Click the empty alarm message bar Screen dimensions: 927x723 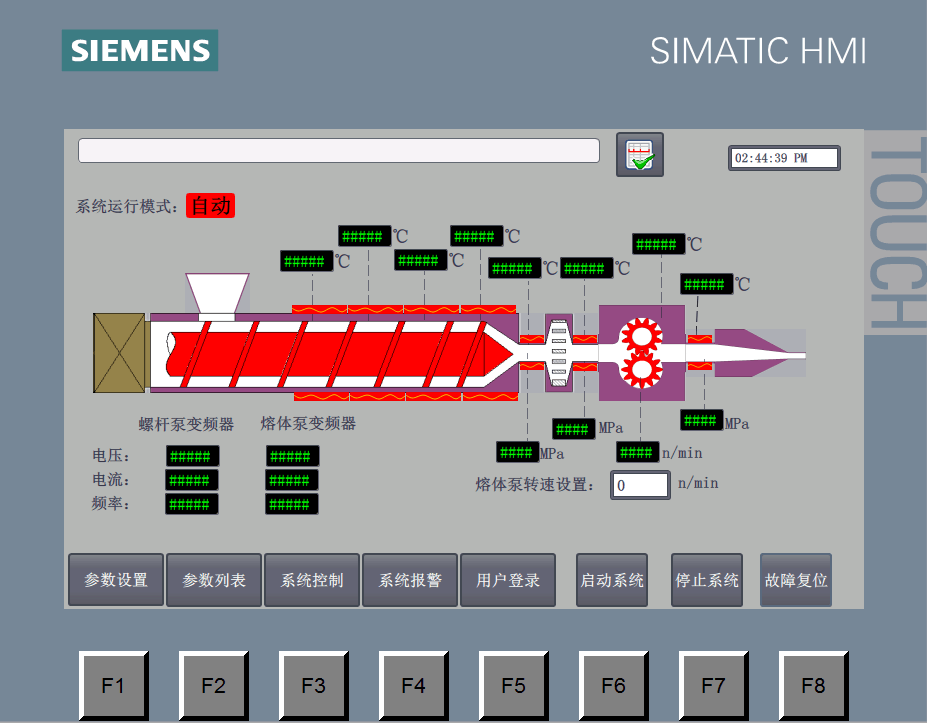pyautogui.click(x=338, y=150)
